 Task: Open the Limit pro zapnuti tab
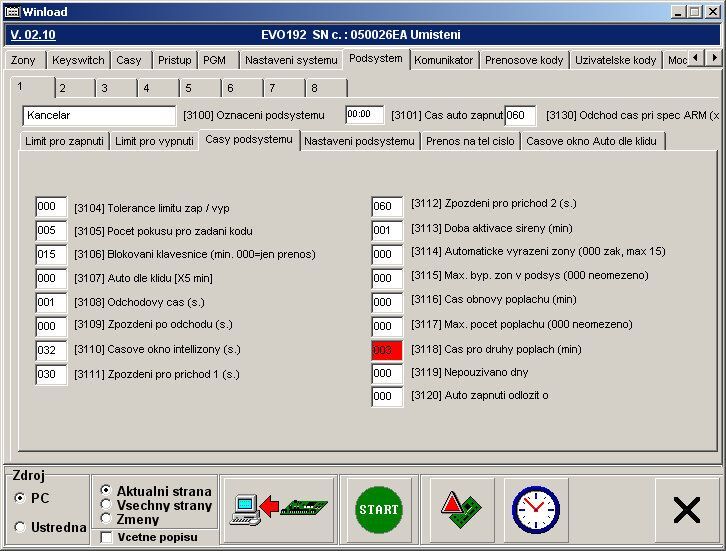[x=64, y=141]
